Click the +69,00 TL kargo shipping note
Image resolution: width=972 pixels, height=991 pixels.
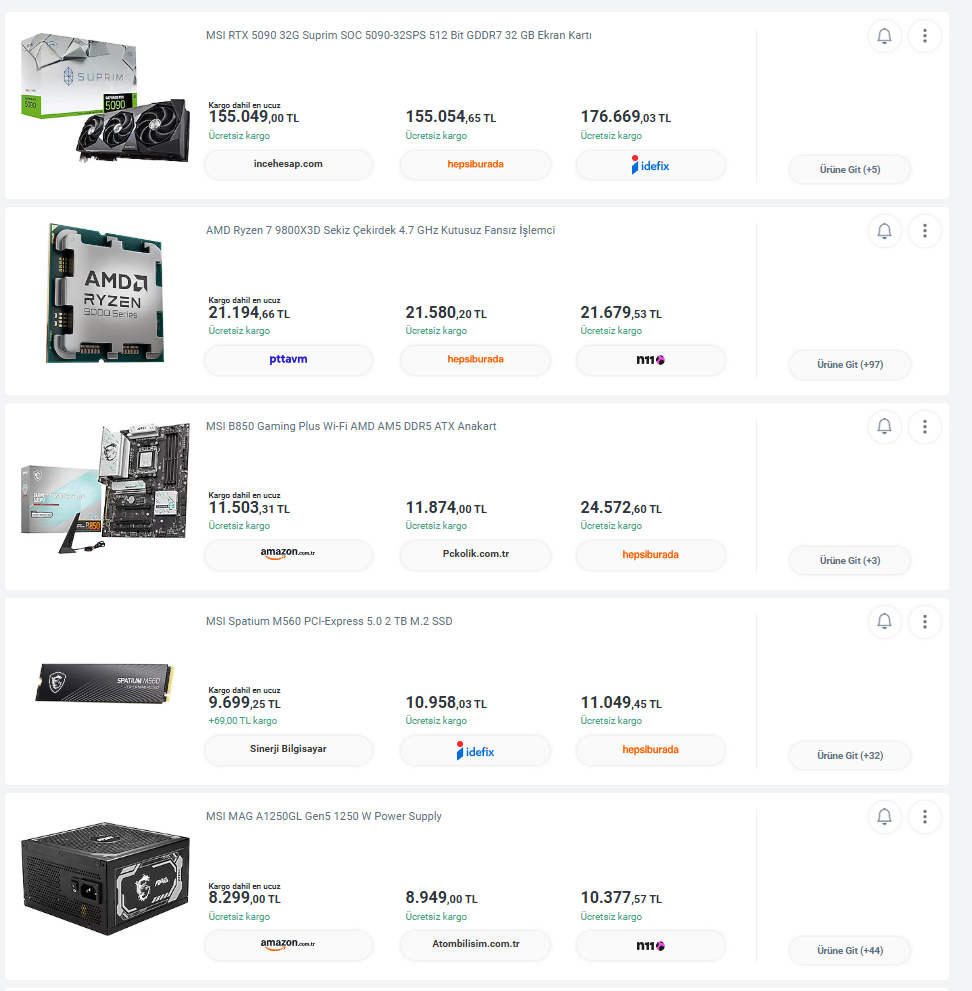click(x=243, y=720)
